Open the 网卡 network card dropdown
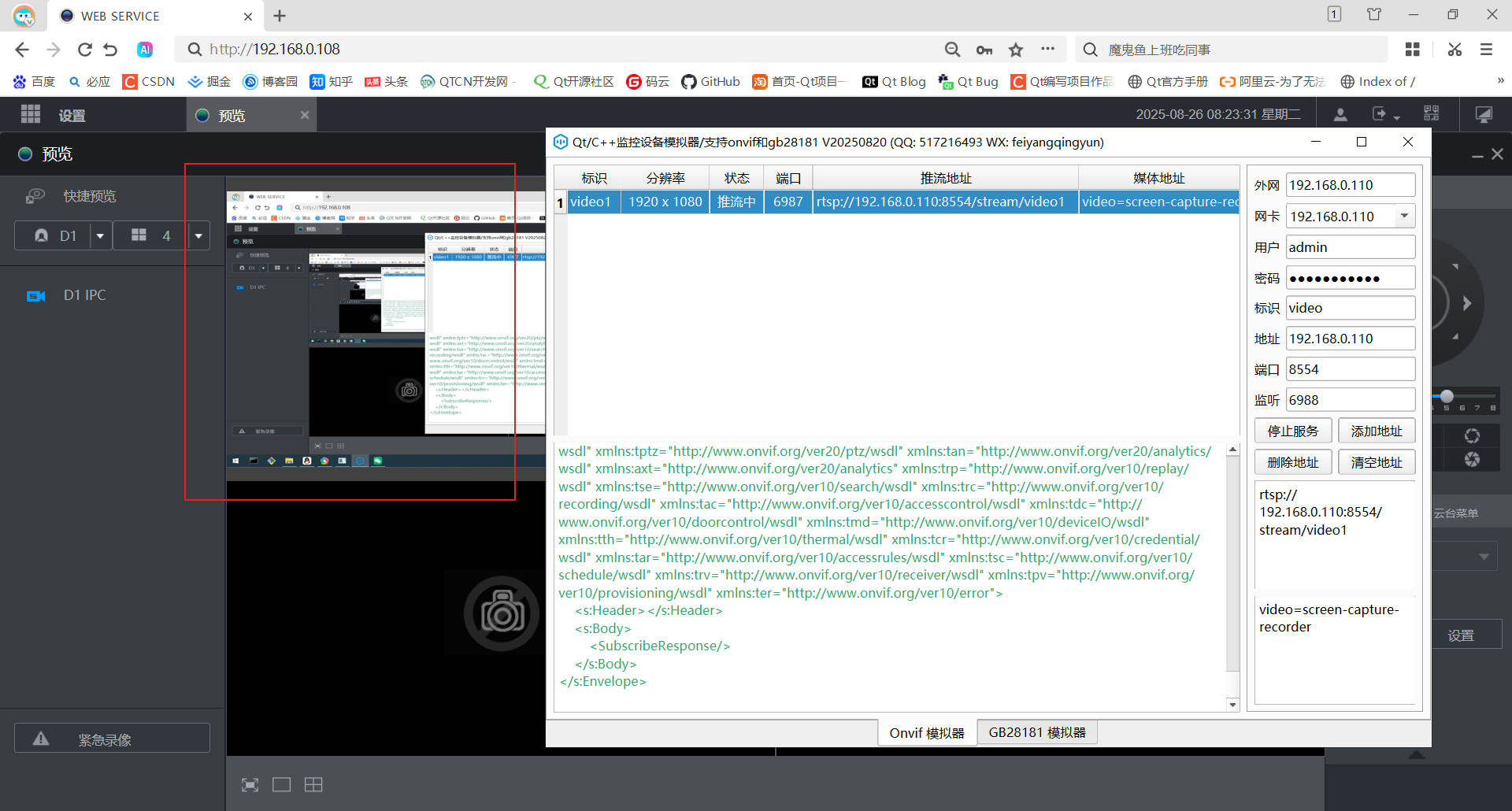Screen dimensions: 1512x811 pyautogui.click(x=1404, y=215)
